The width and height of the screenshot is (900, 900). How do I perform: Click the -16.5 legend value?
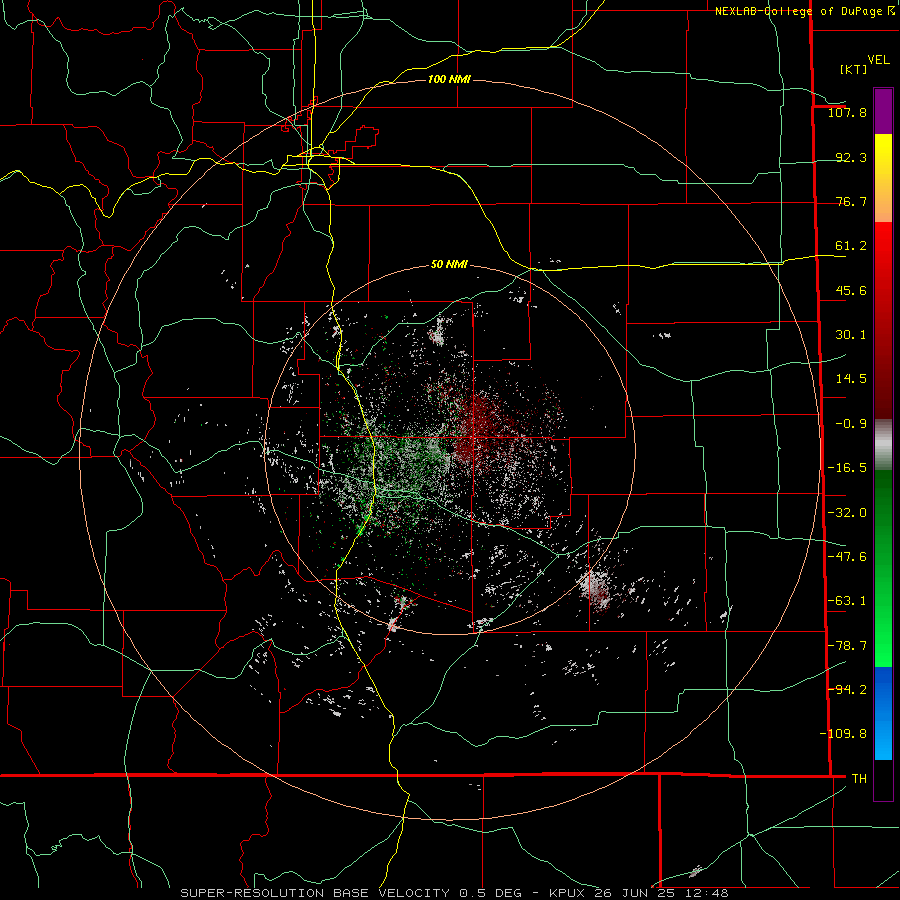coord(847,468)
